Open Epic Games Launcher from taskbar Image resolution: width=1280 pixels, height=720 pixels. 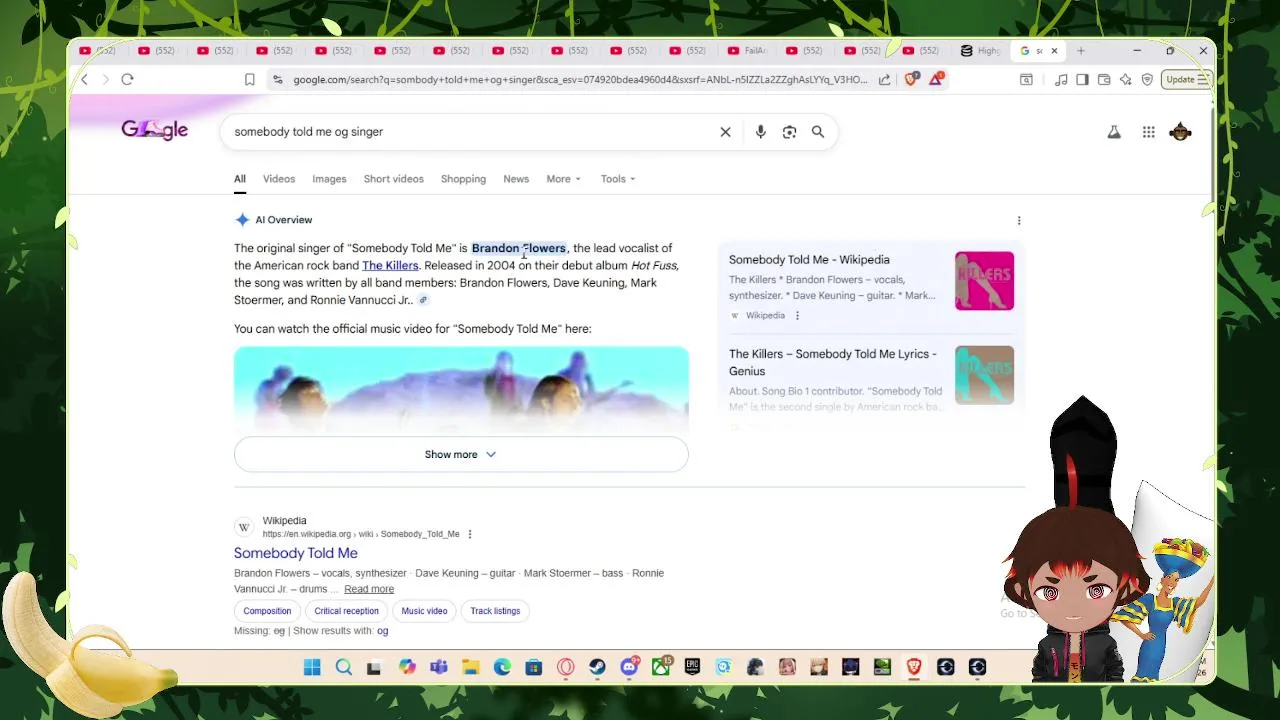point(692,667)
